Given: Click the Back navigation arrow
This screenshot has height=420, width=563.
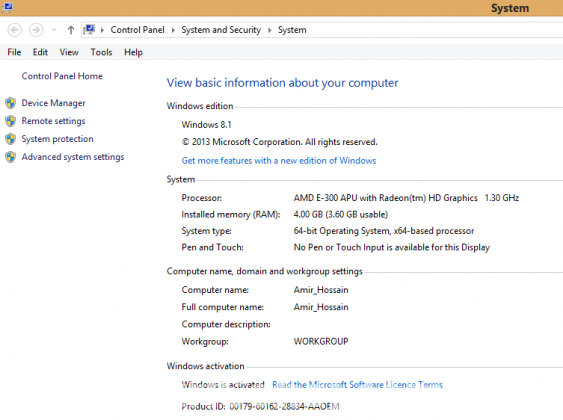Looking at the screenshot, I should [14, 30].
